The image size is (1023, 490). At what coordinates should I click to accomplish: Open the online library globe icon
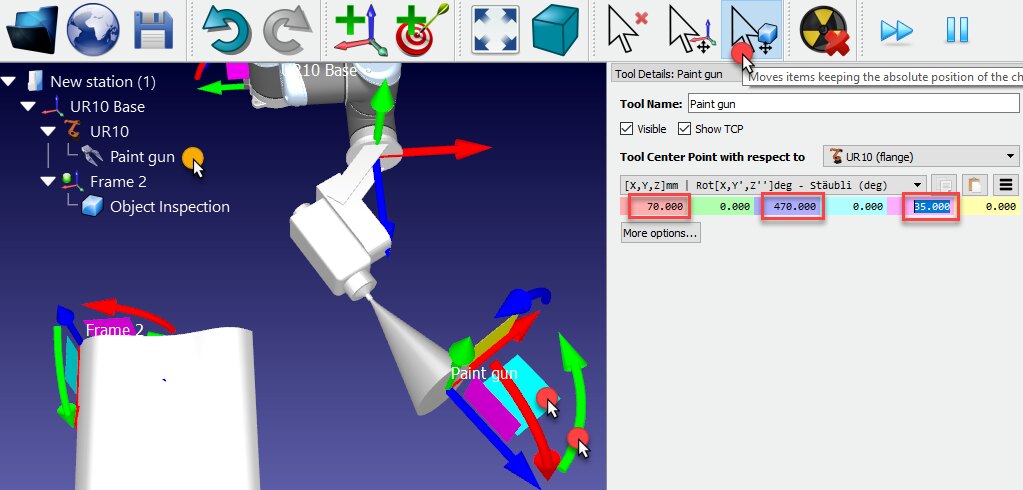coord(93,30)
